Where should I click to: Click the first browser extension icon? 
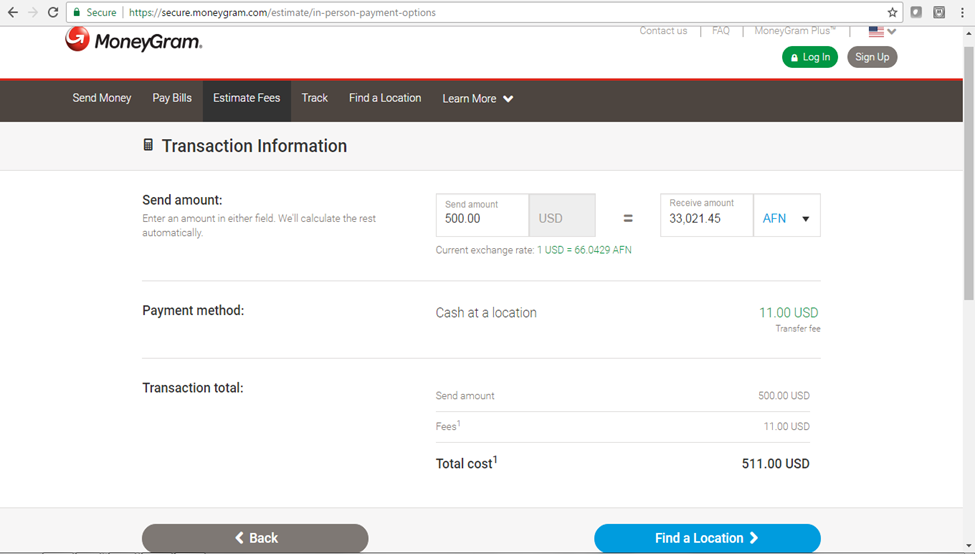point(916,13)
